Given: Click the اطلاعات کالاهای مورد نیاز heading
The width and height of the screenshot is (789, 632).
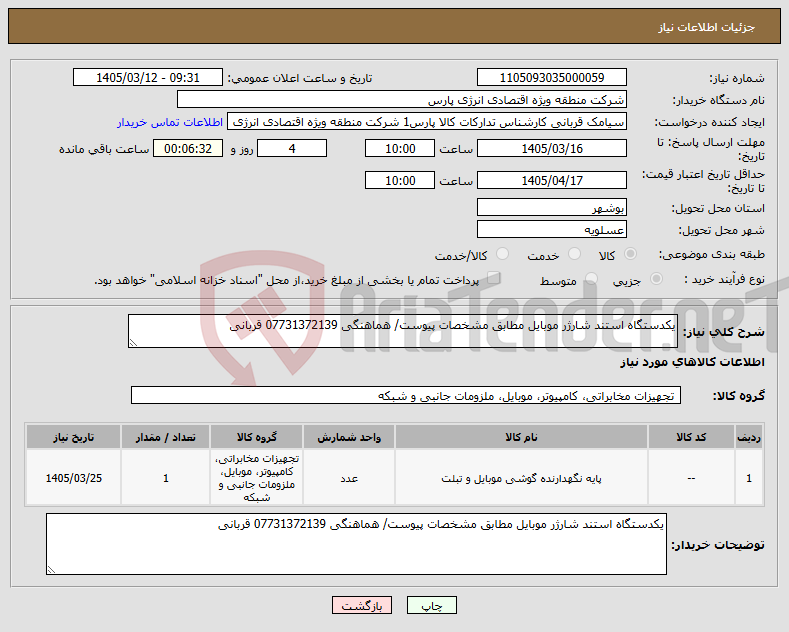Looking at the screenshot, I should pos(692,362).
